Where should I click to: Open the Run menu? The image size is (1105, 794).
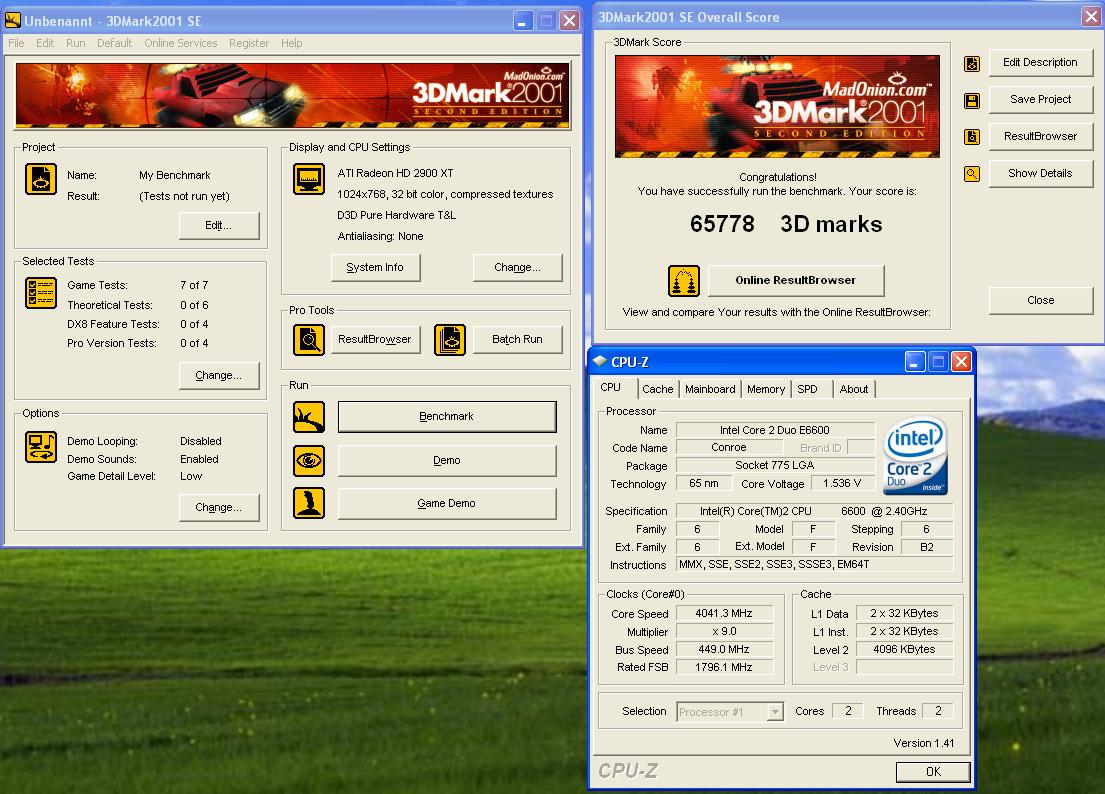pyautogui.click(x=75, y=43)
